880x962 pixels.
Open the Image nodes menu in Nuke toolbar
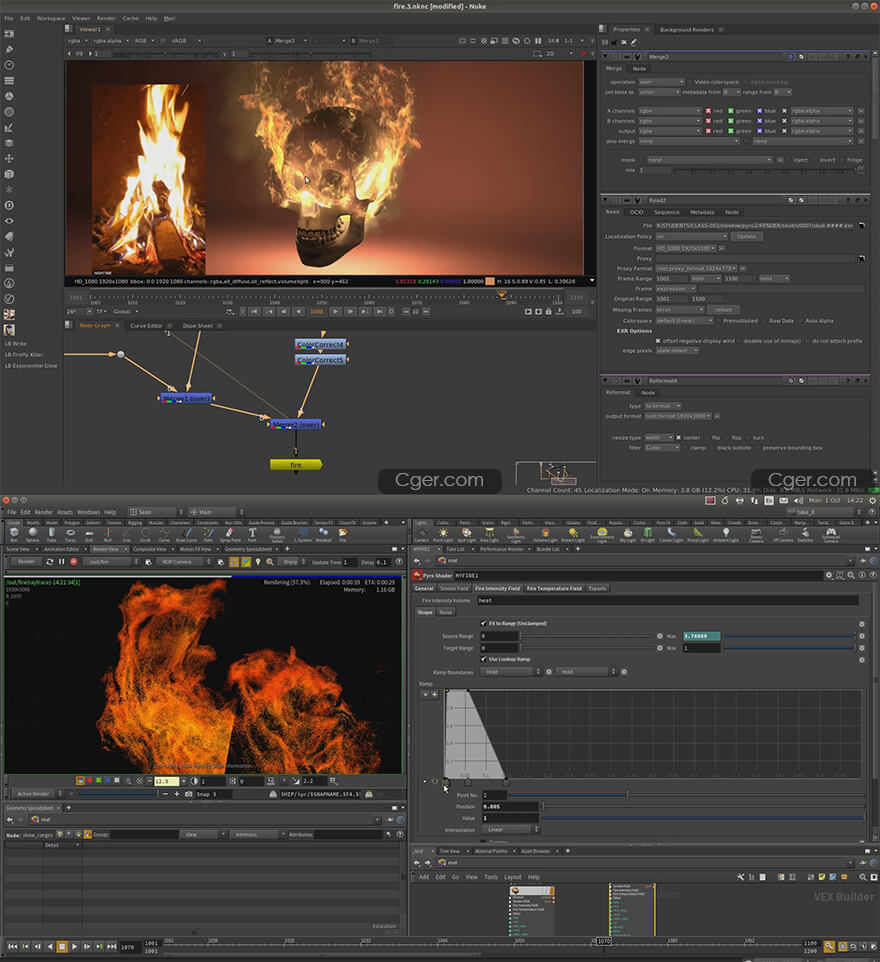(9, 33)
